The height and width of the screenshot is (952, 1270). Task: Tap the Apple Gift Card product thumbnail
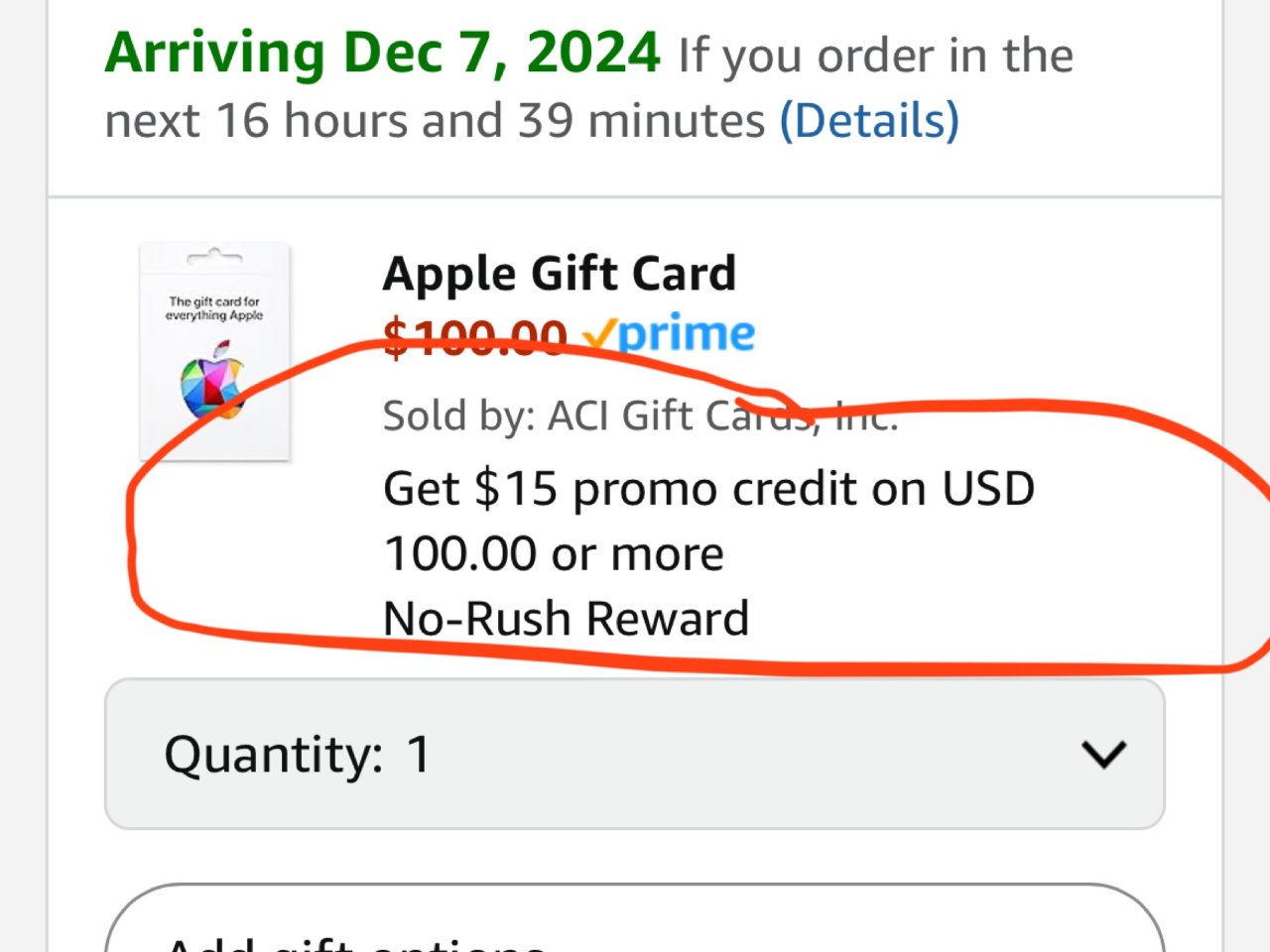(x=214, y=352)
